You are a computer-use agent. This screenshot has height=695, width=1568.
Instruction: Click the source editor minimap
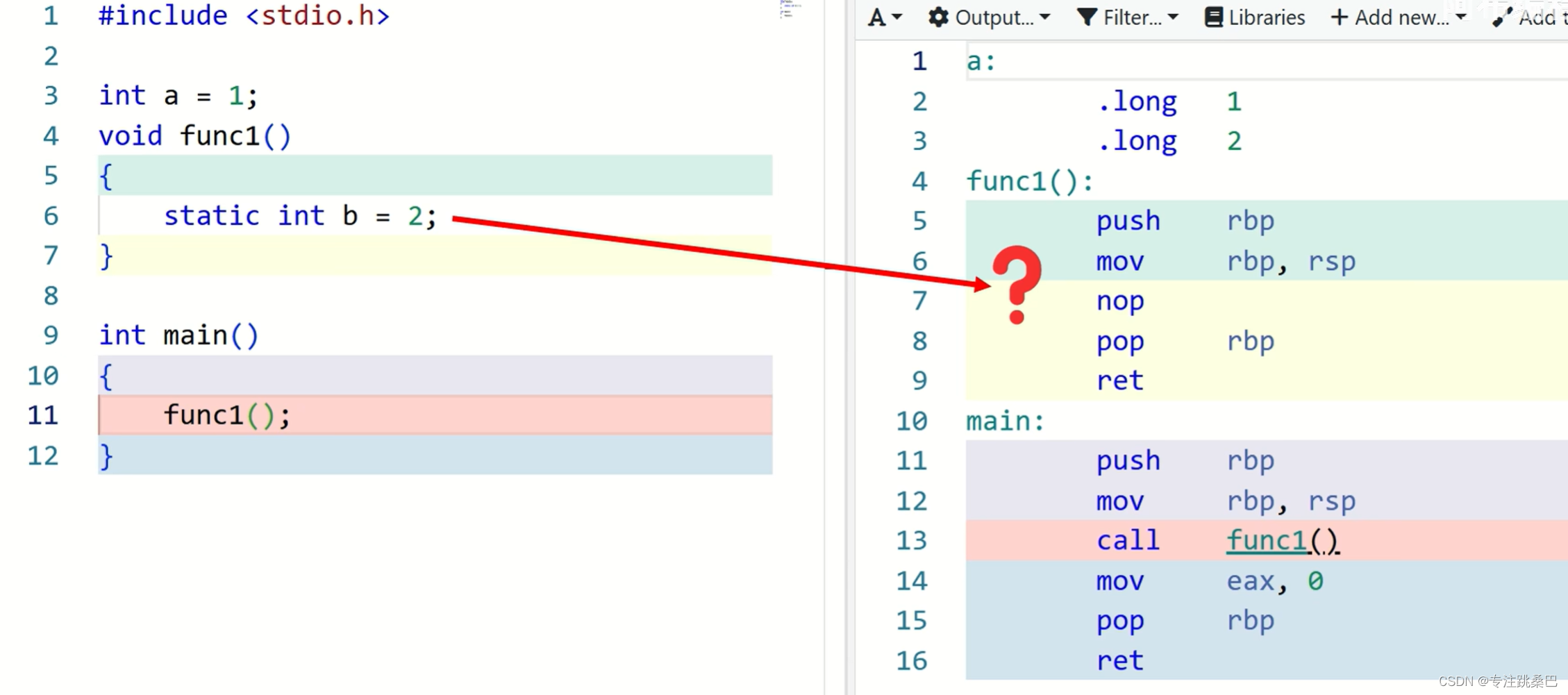tap(787, 10)
